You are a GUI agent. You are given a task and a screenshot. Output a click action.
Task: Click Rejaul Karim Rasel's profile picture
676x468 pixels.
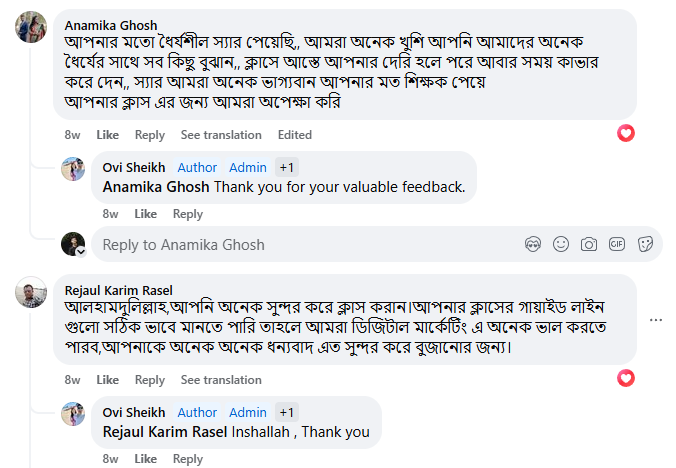(x=30, y=292)
